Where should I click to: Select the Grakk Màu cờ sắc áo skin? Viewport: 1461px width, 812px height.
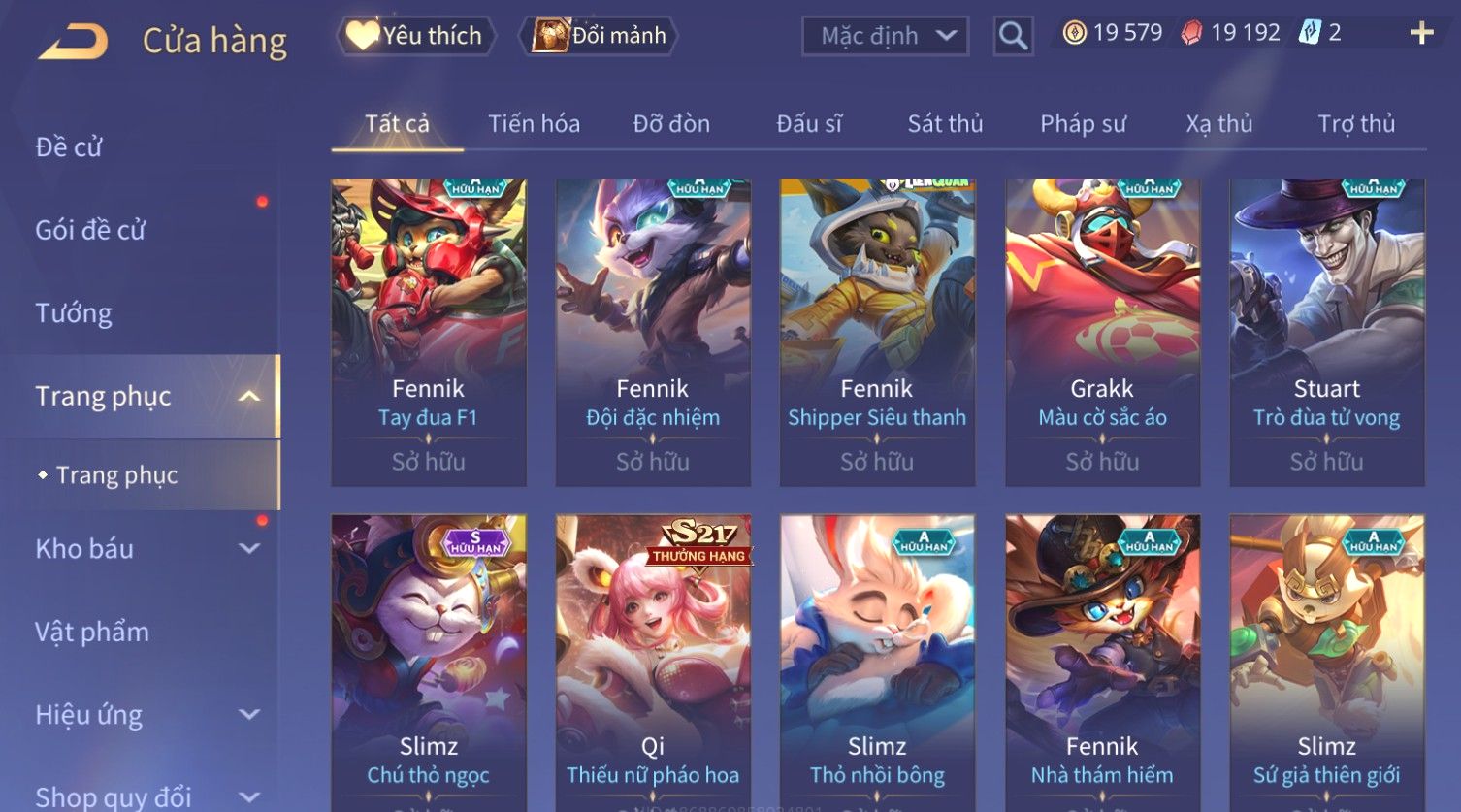tap(1102, 332)
